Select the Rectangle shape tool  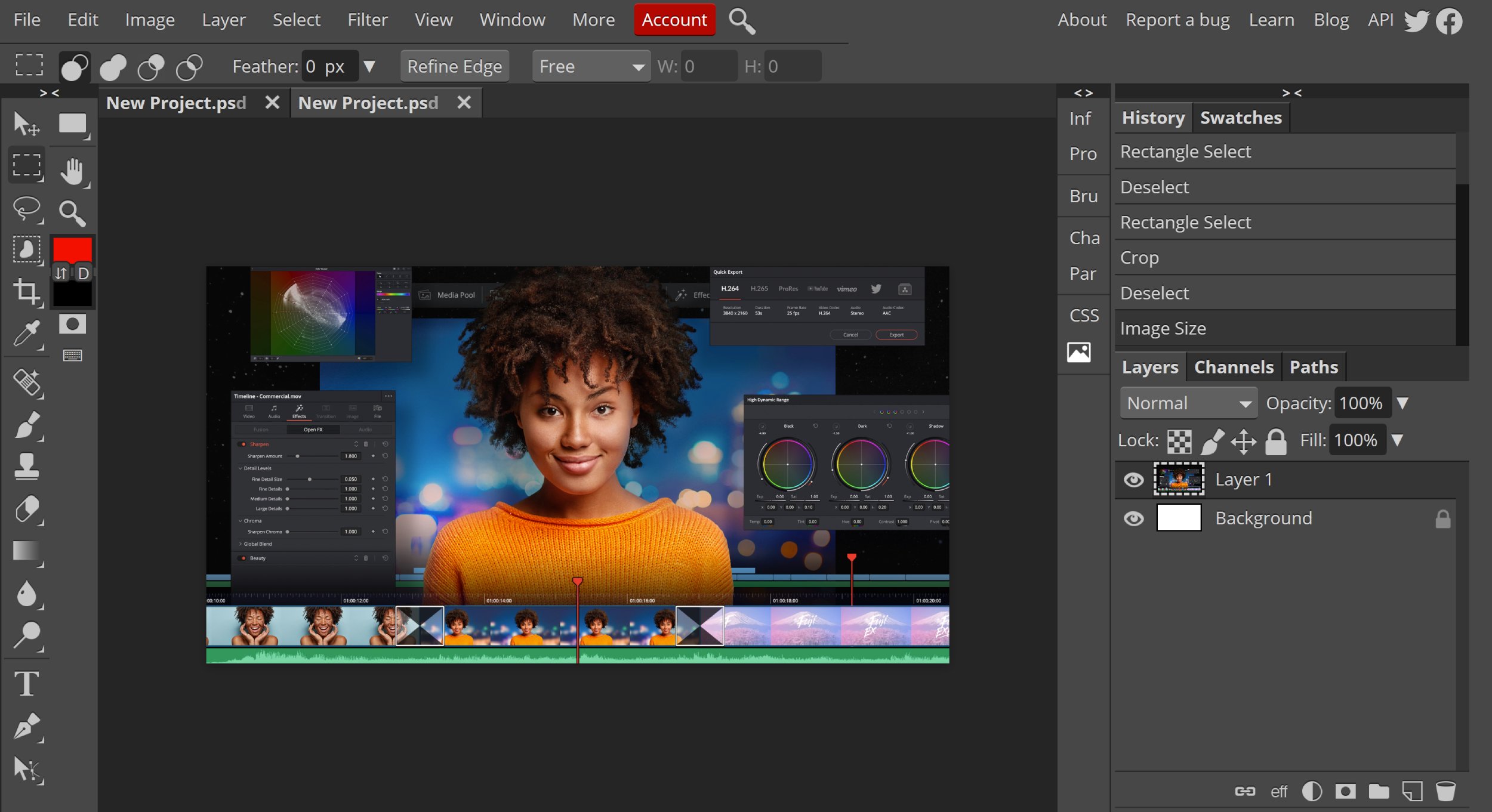click(73, 124)
